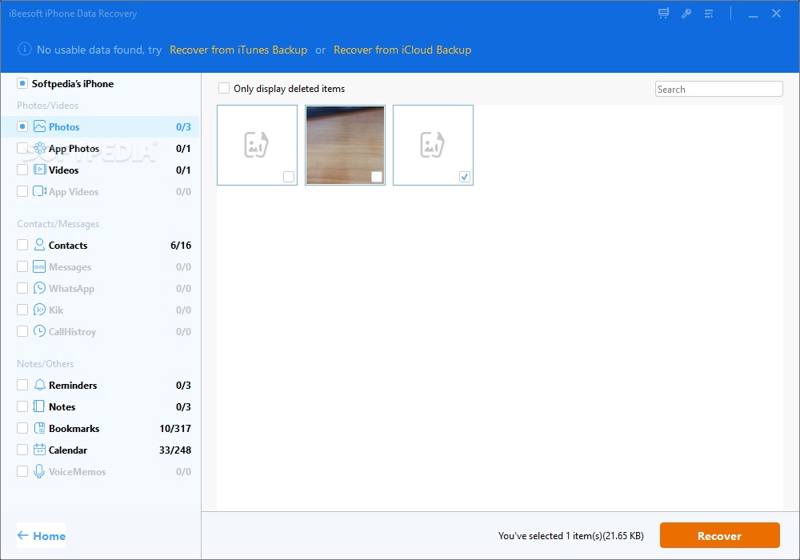Click the Videos film icon
Viewport: 800px width, 560px height.
pyautogui.click(x=39, y=169)
